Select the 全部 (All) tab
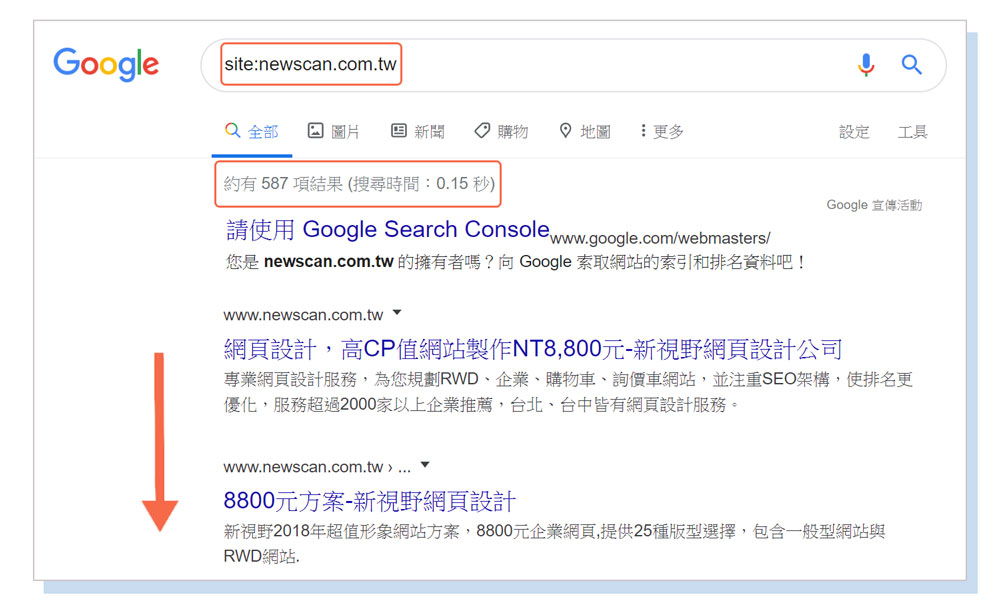The width and height of the screenshot is (1000, 600). pyautogui.click(x=252, y=132)
